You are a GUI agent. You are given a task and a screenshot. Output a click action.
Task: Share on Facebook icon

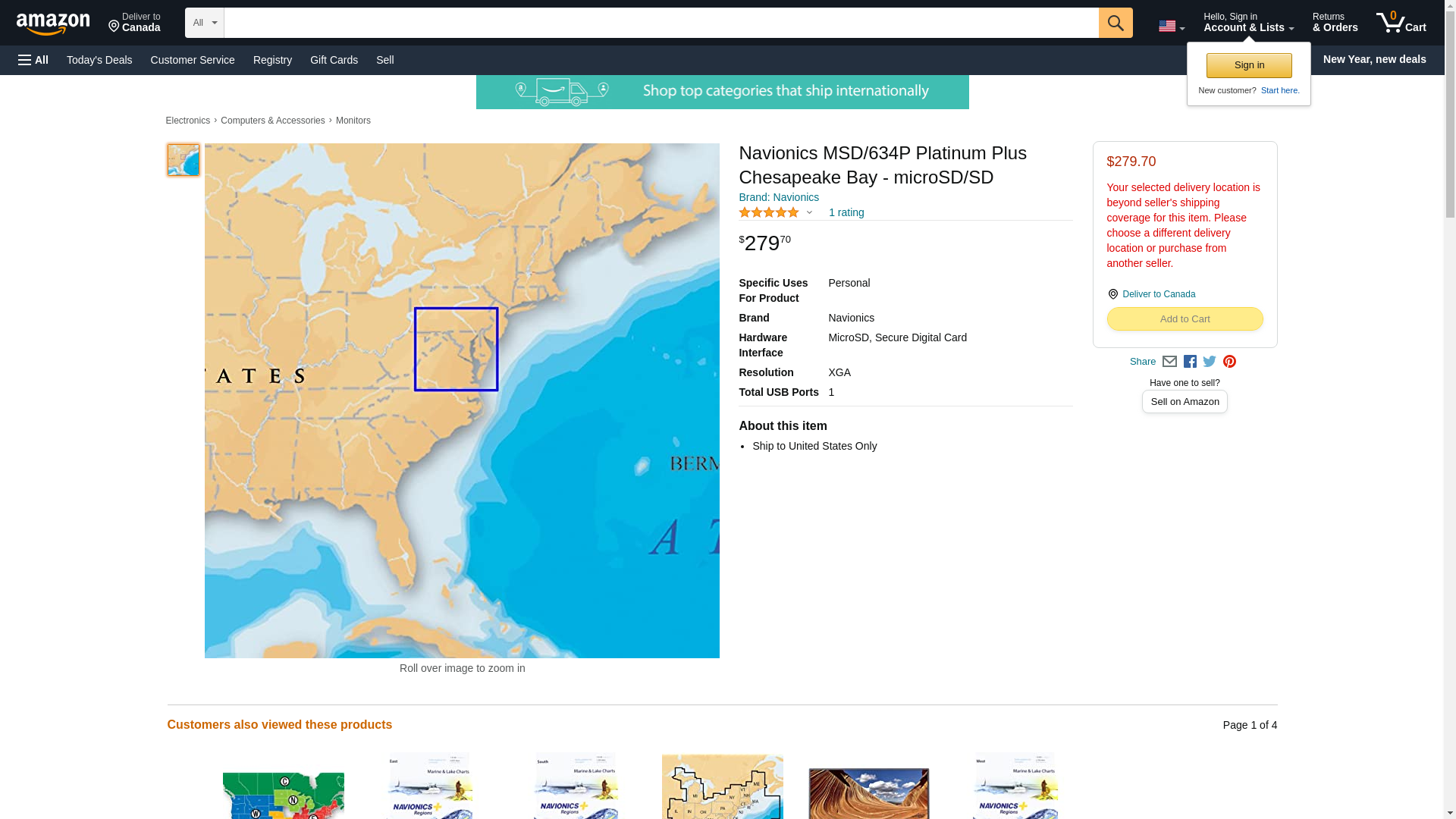point(1190,362)
